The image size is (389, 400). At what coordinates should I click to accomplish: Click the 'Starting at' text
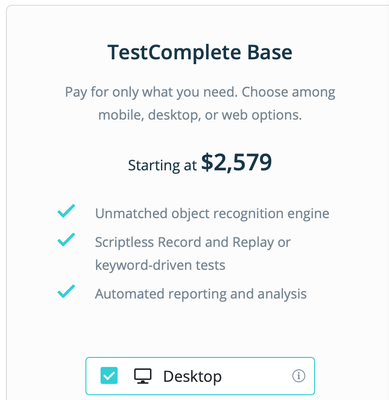click(162, 165)
